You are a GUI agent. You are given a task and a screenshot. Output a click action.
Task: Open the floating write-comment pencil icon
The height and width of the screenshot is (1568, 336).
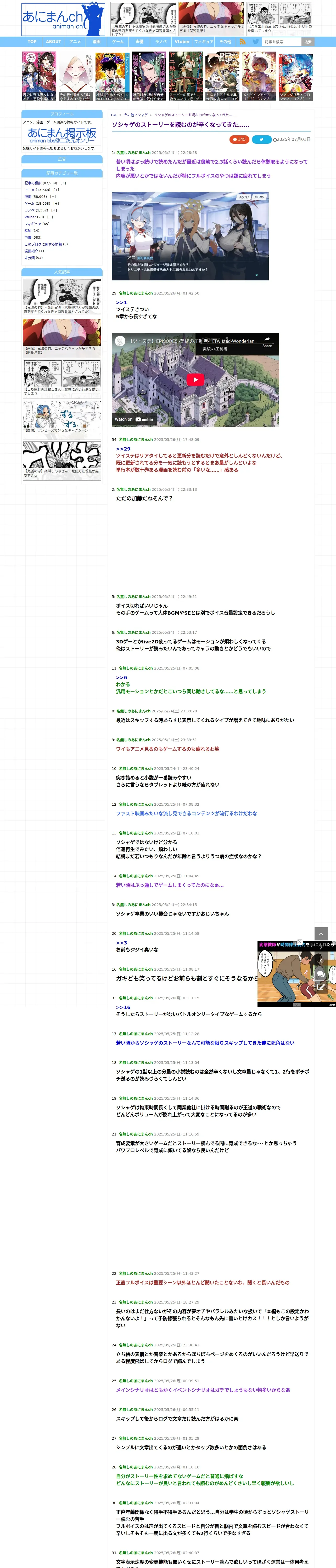click(x=321, y=987)
